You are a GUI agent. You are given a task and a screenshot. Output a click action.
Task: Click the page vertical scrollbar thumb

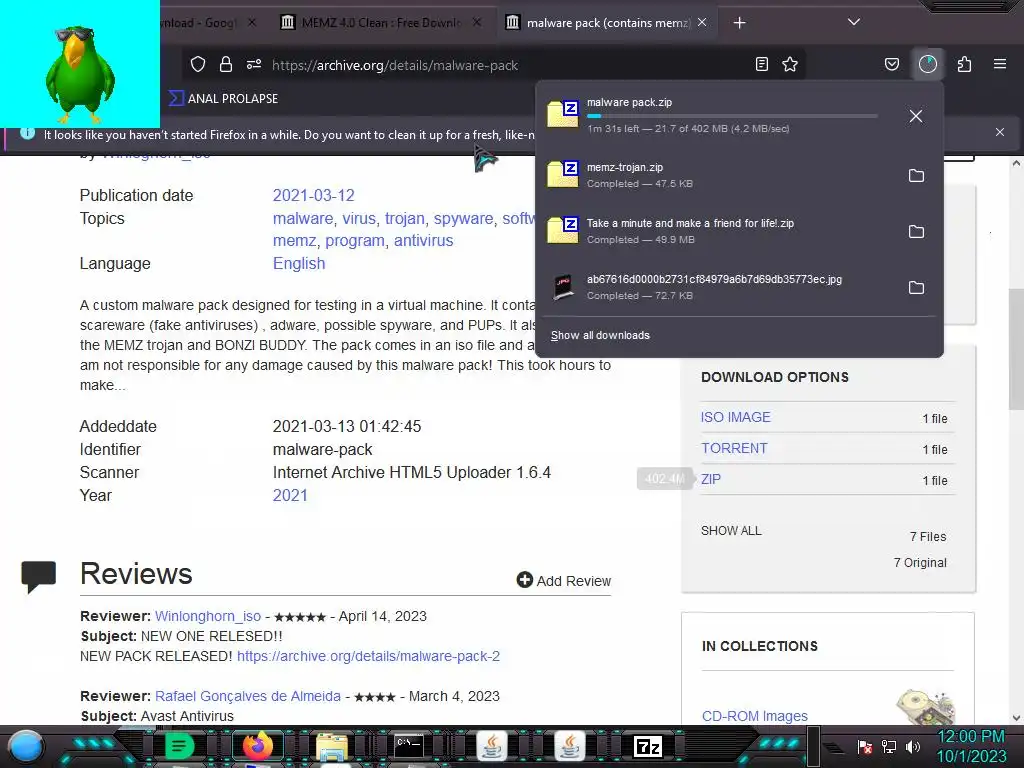(x=1016, y=349)
